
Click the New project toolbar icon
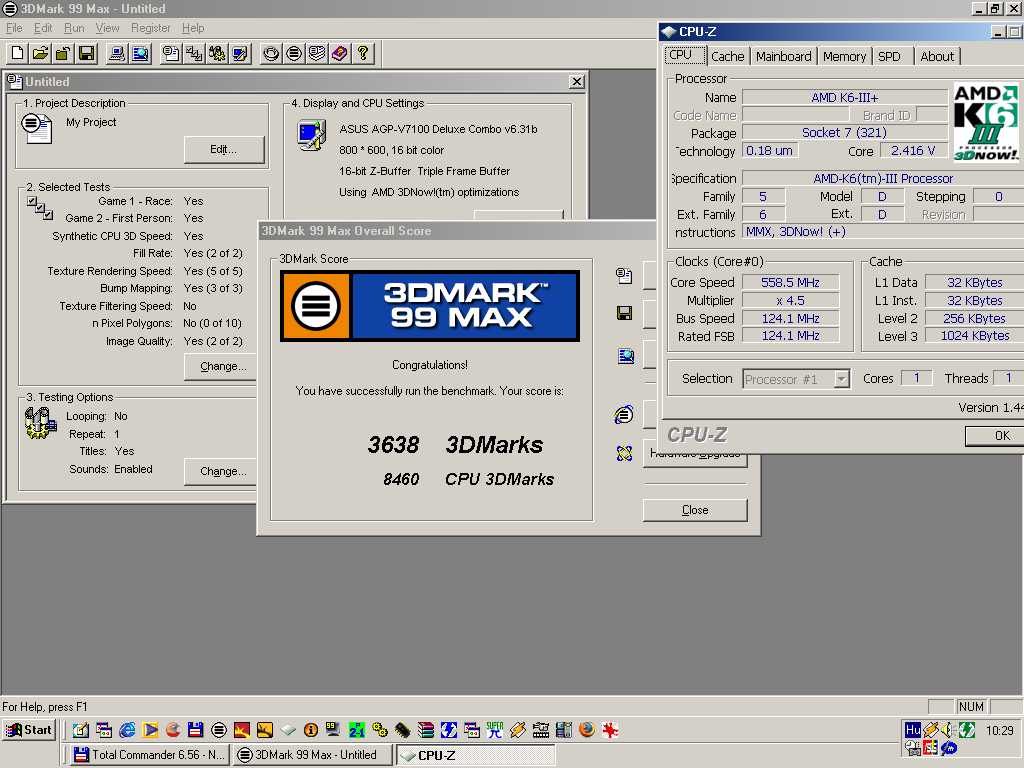18,54
